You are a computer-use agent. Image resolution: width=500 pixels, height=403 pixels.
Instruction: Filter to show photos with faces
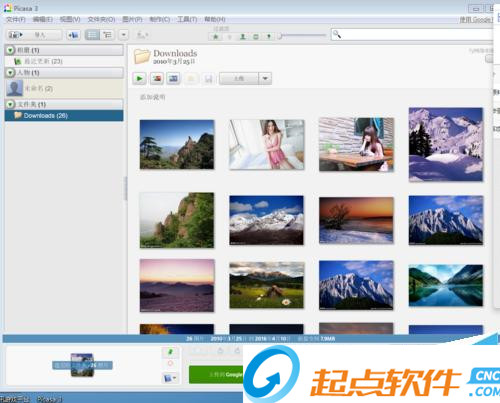(243, 37)
